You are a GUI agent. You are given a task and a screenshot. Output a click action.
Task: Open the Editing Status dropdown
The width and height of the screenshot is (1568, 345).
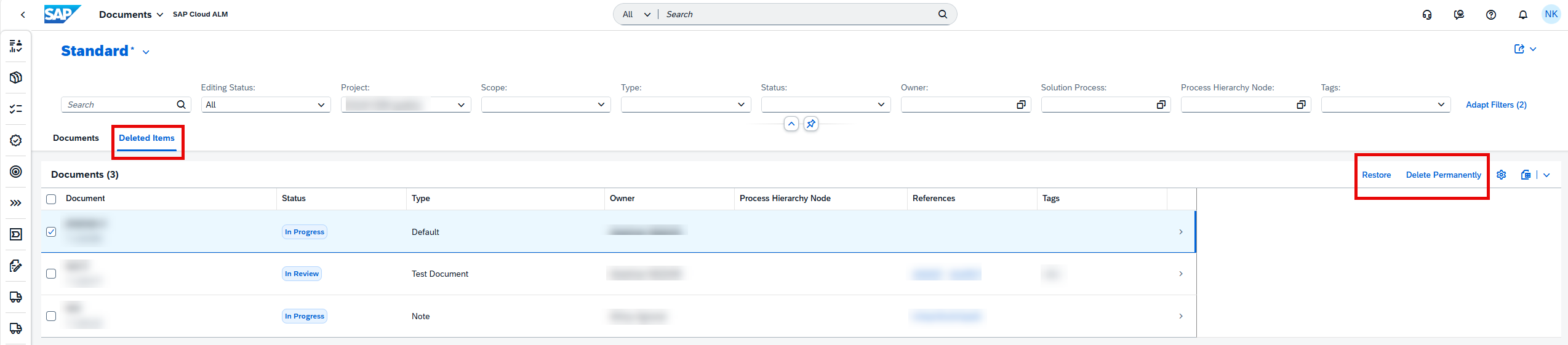click(x=266, y=105)
